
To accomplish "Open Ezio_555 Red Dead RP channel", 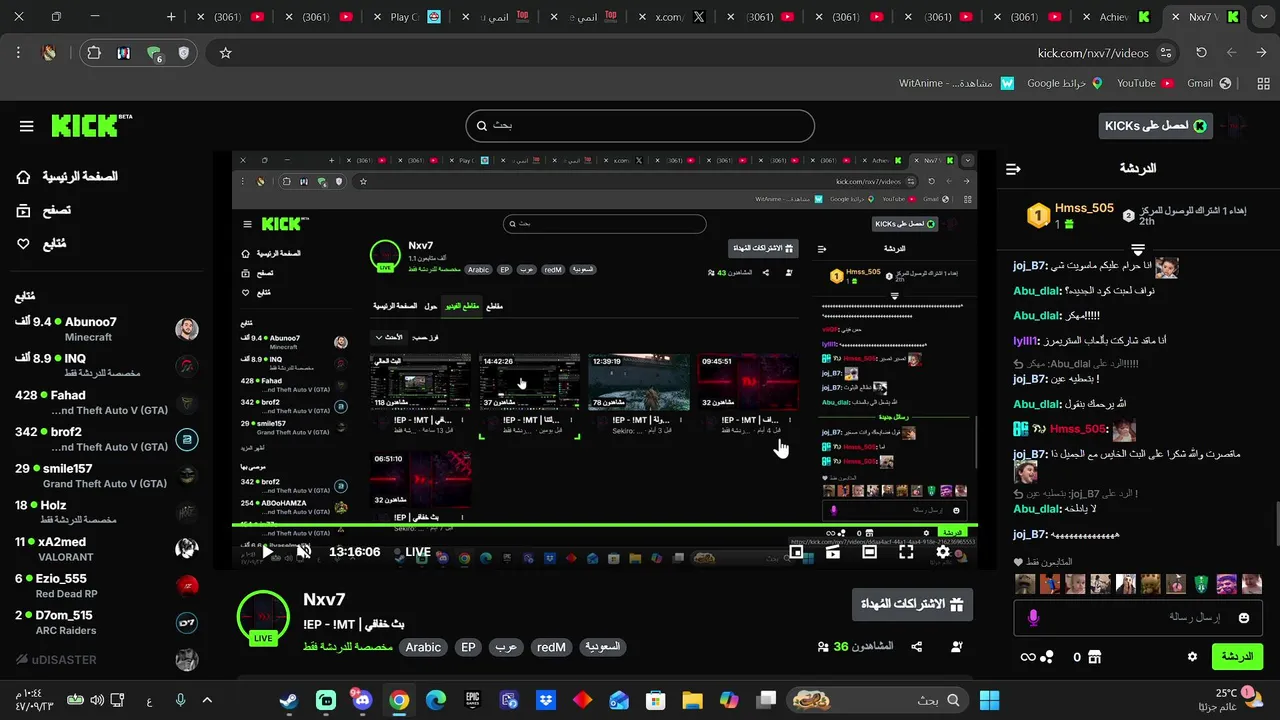I will [x=107, y=586].
